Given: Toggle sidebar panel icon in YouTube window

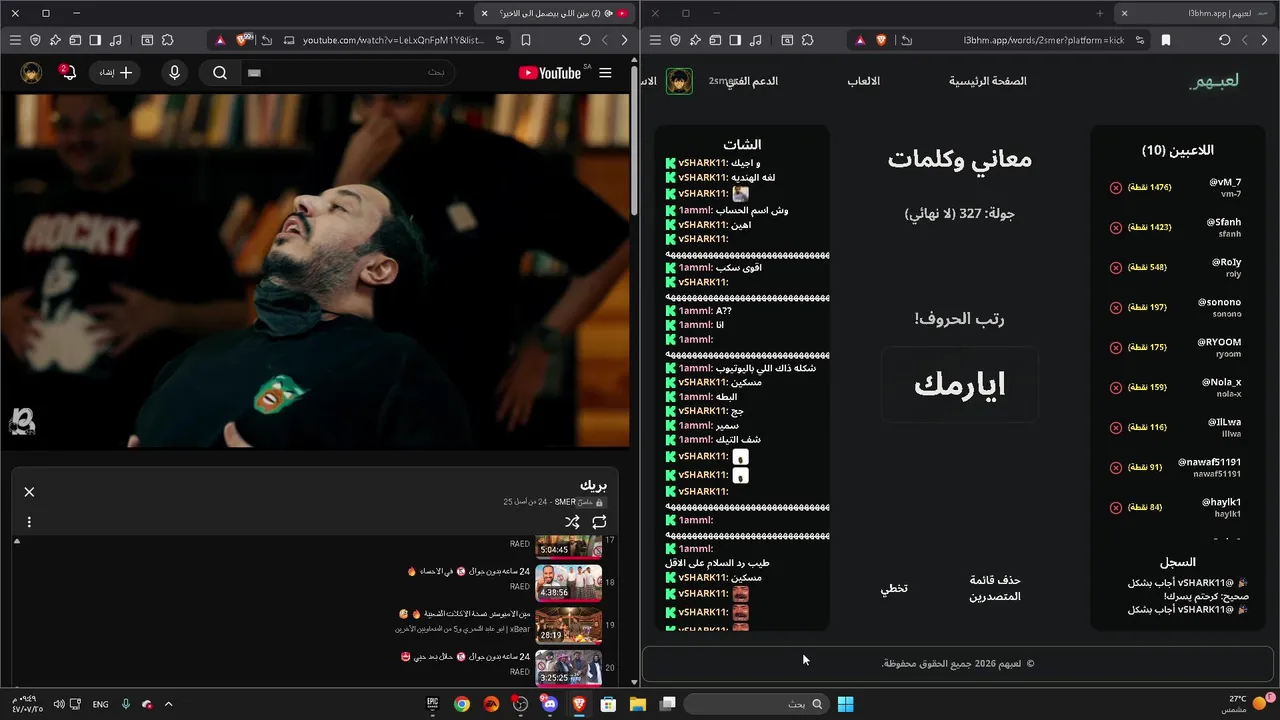Looking at the screenshot, I should click(95, 40).
